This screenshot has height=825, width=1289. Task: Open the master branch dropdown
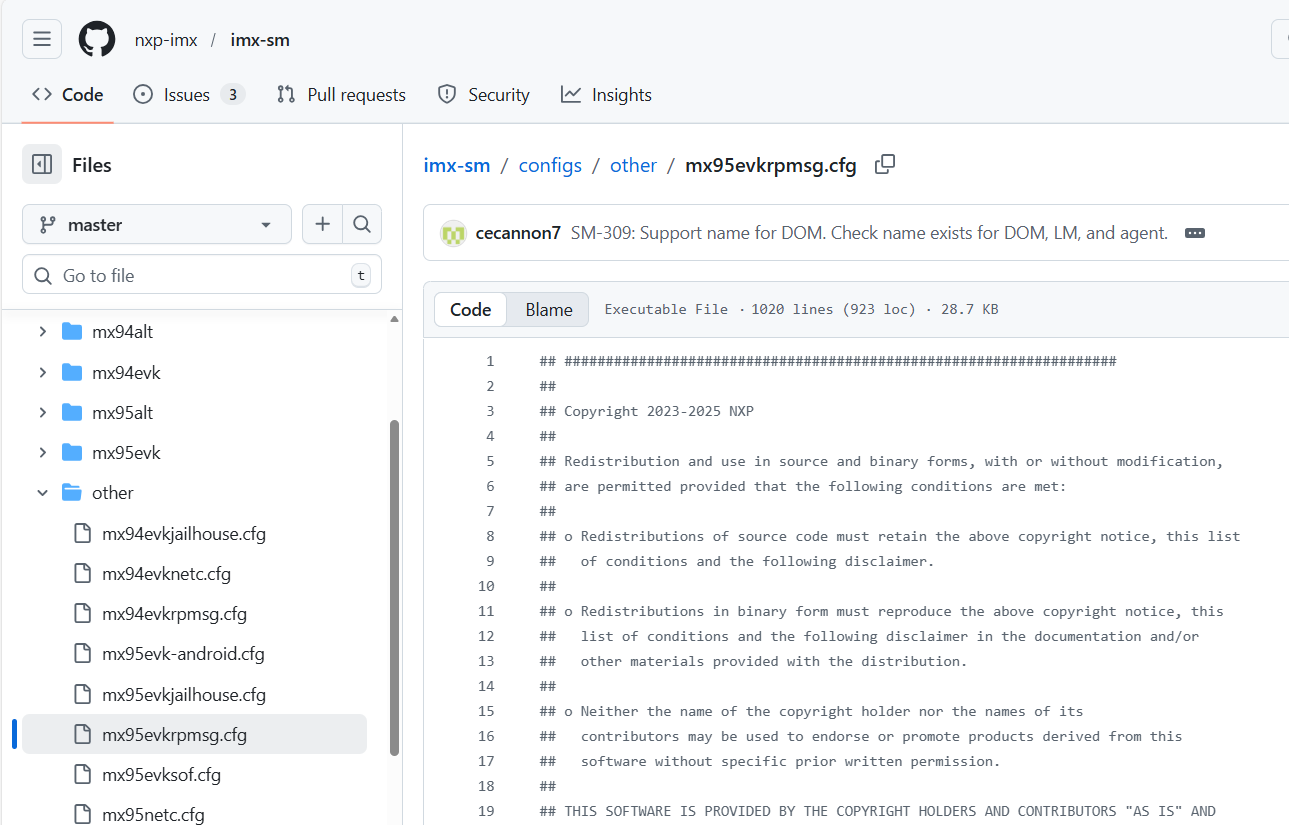[157, 225]
